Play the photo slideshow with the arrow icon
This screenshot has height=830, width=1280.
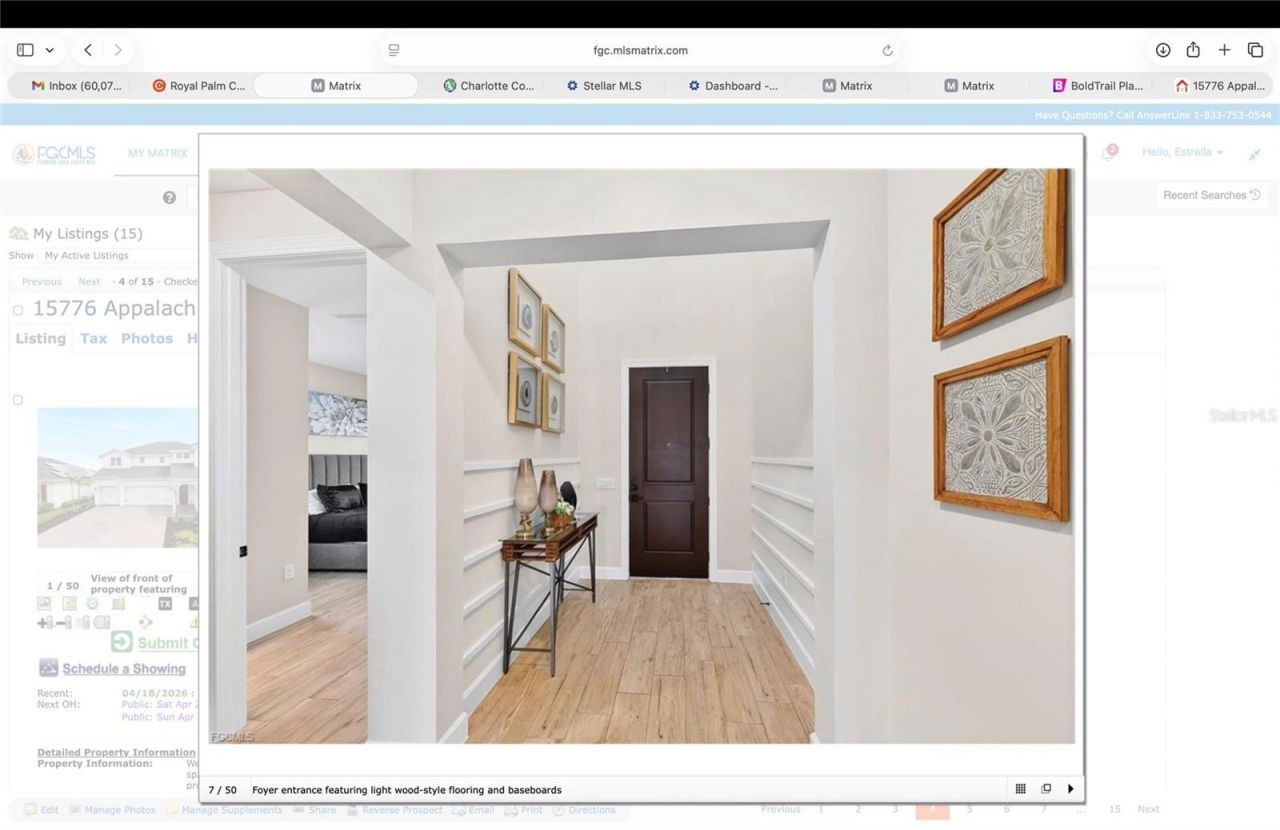point(1071,789)
